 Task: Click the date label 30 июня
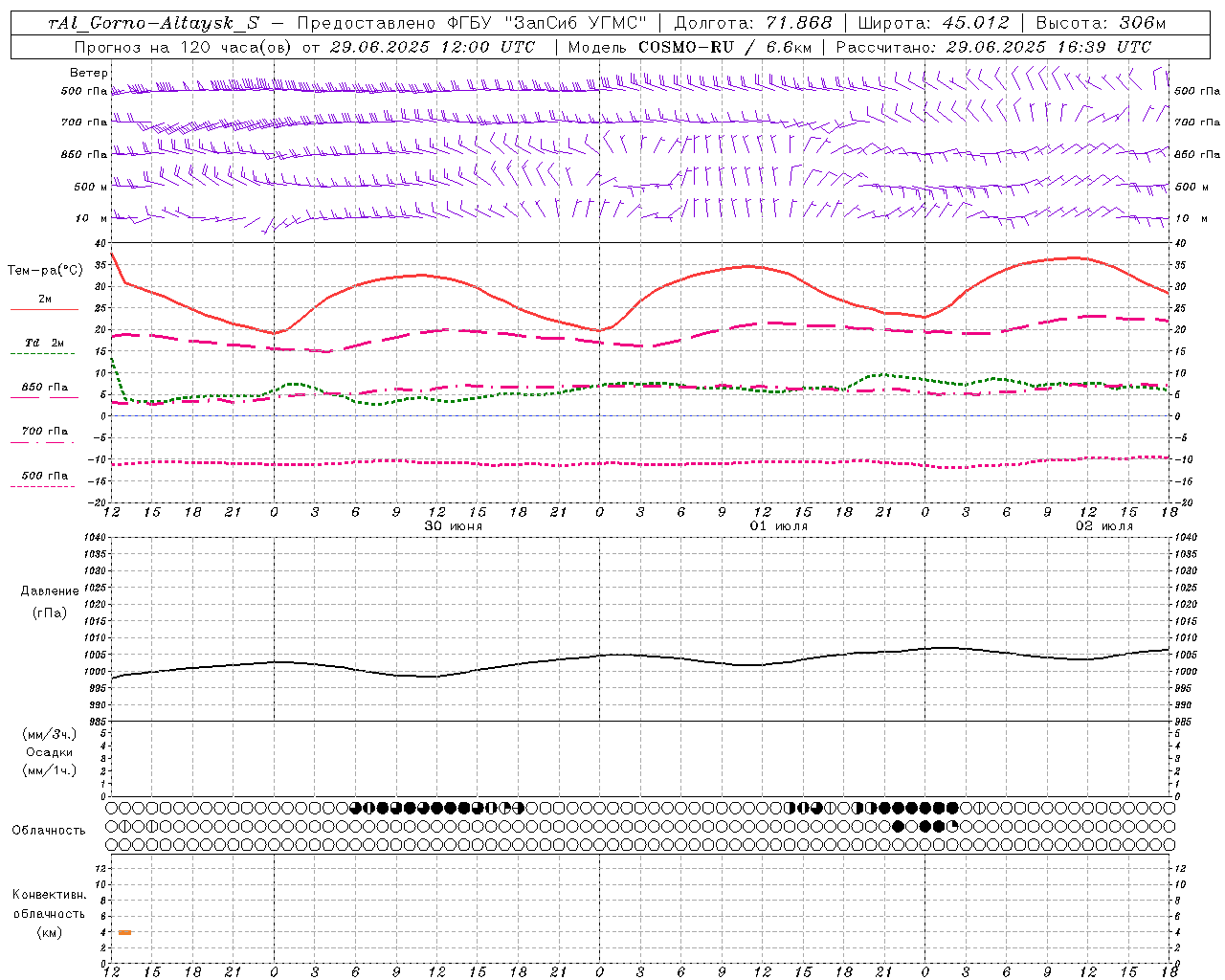454,526
